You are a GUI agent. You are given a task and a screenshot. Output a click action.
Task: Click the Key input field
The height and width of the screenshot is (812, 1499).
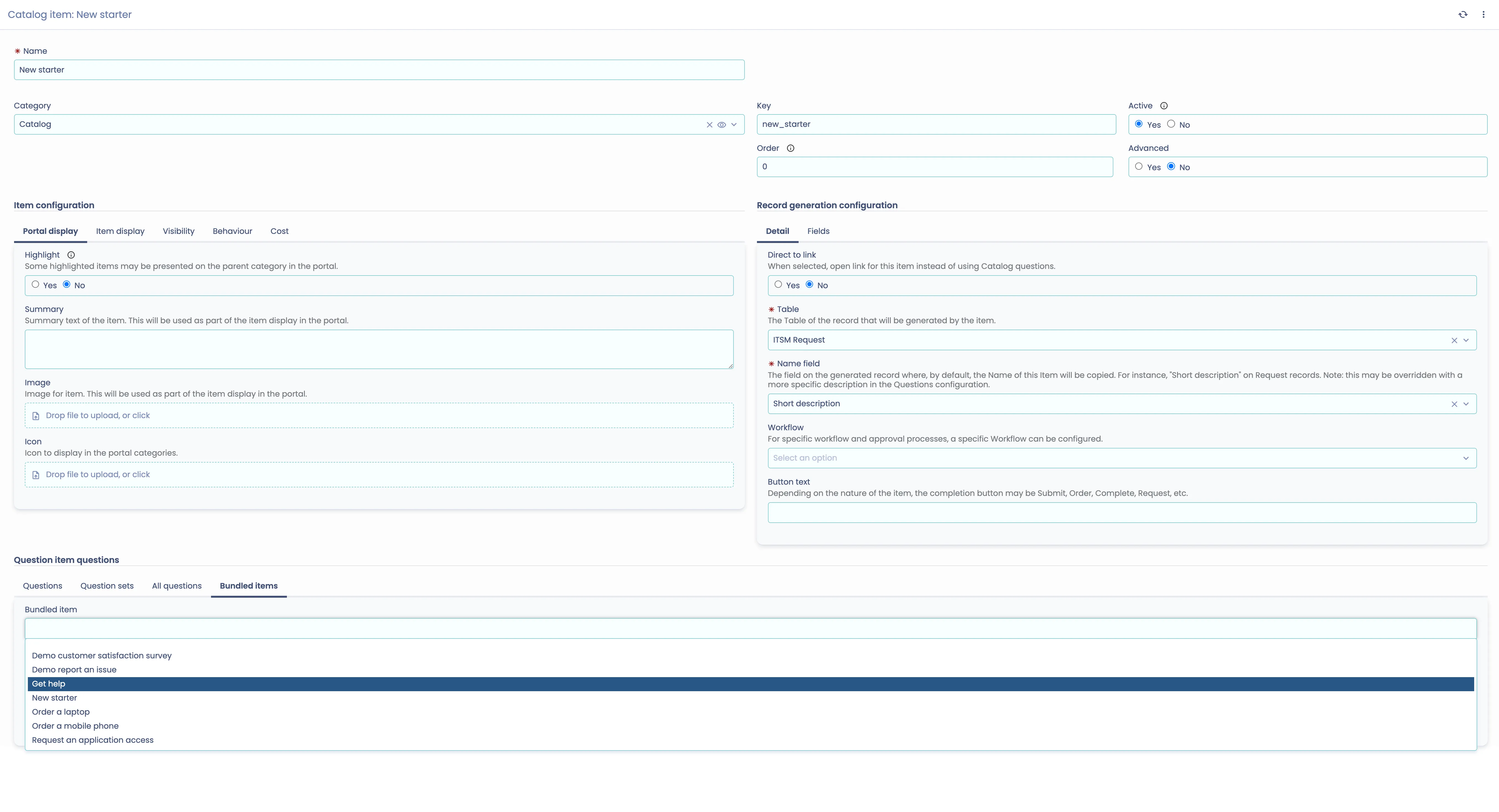(x=936, y=124)
